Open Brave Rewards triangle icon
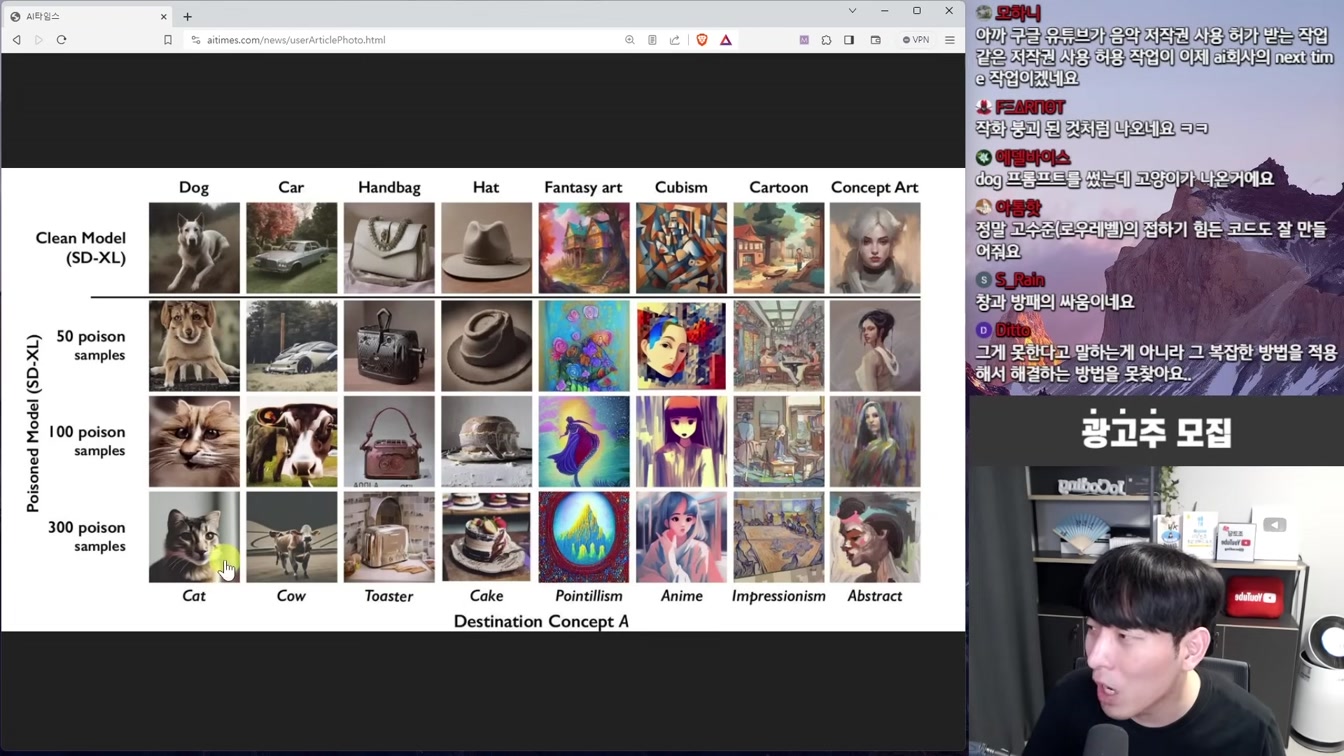 tap(726, 40)
